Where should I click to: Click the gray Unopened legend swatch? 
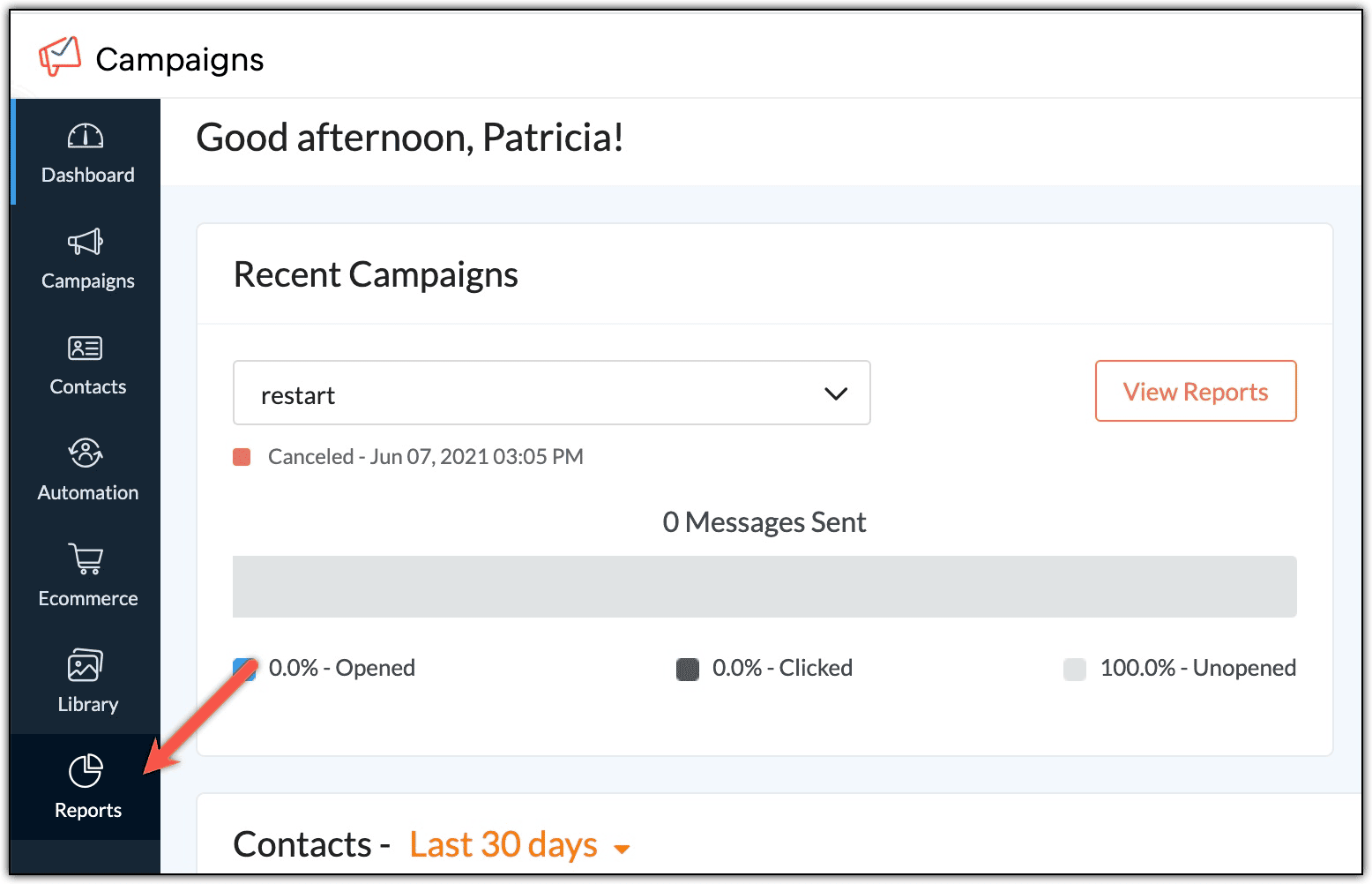1074,670
